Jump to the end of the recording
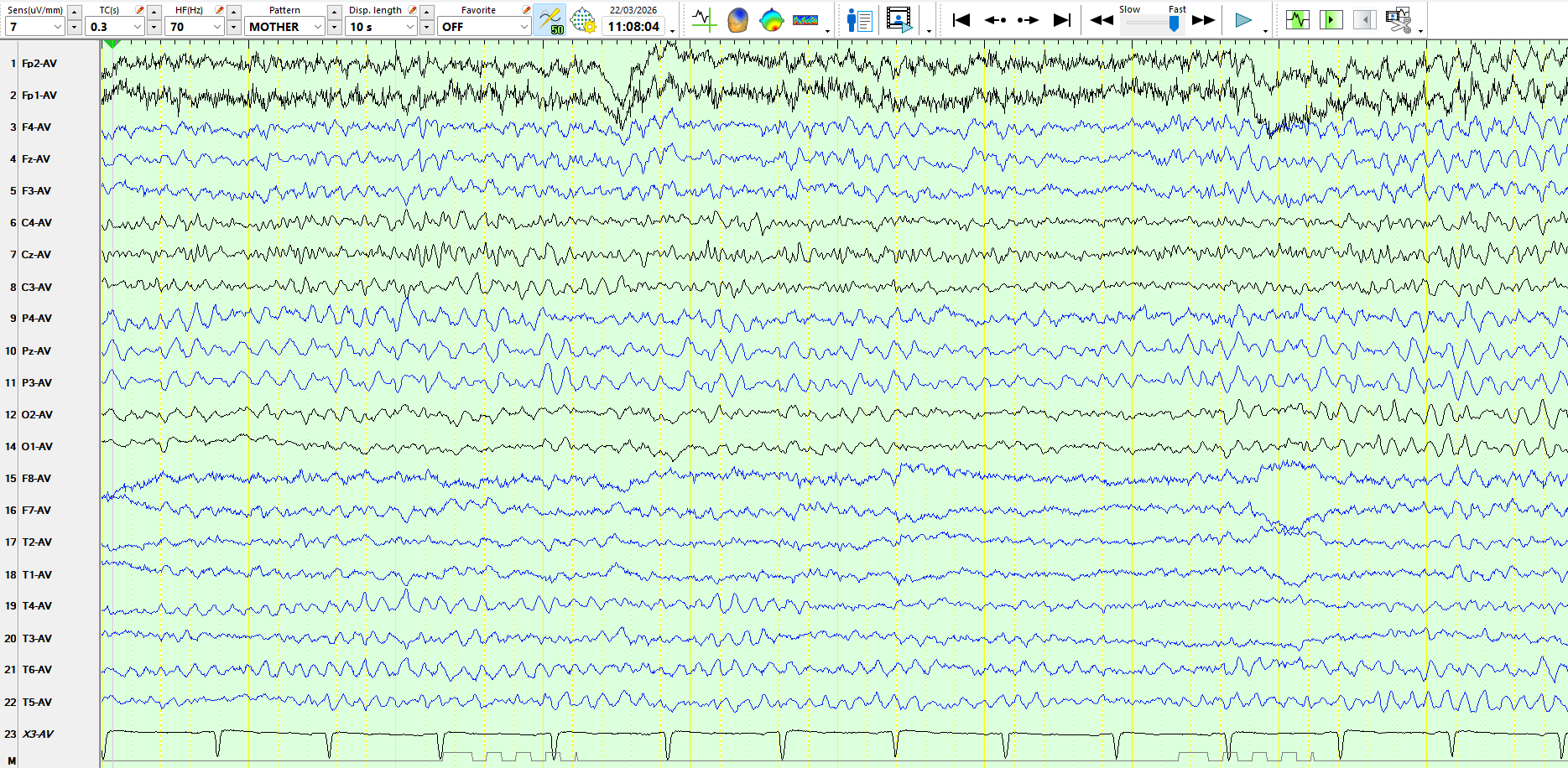Screen dimensions: 1568x768 [x=1062, y=20]
